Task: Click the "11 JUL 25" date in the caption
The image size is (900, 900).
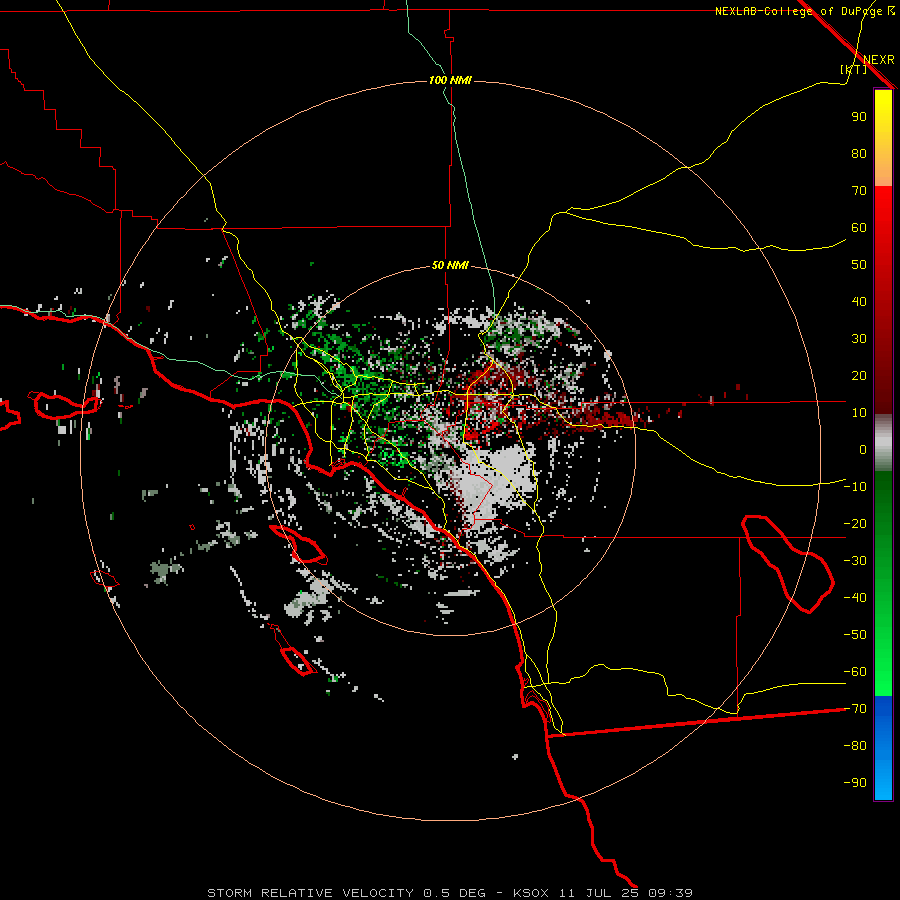Action: tap(599, 893)
